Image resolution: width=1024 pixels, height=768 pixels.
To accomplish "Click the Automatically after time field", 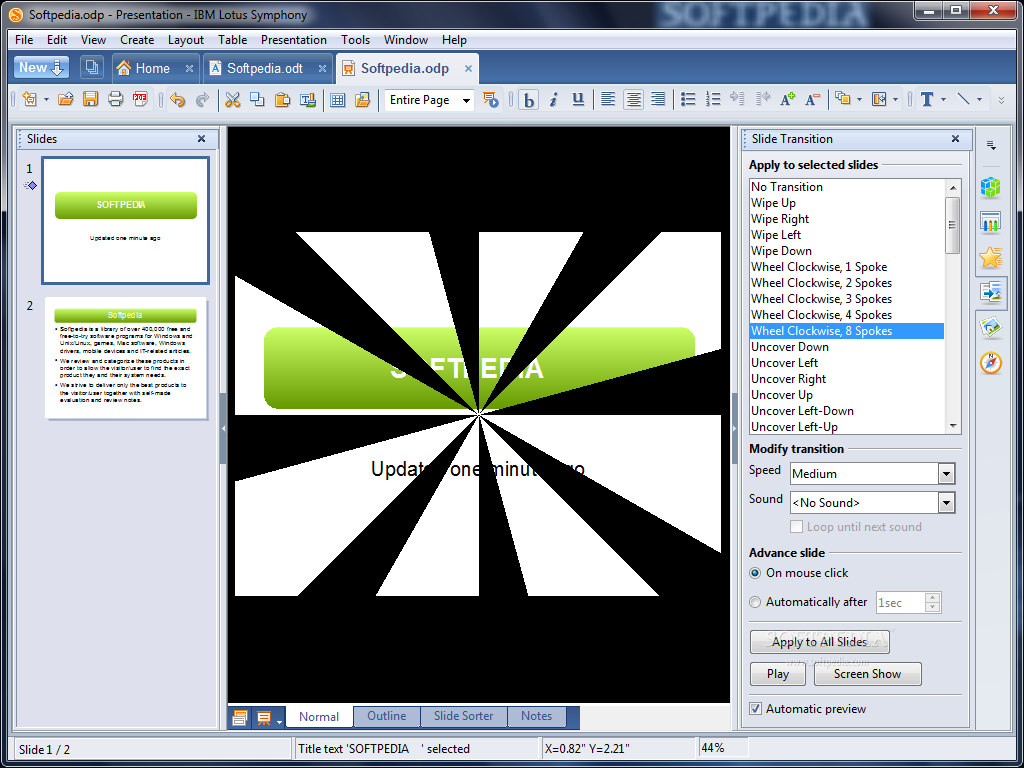I will [x=900, y=602].
